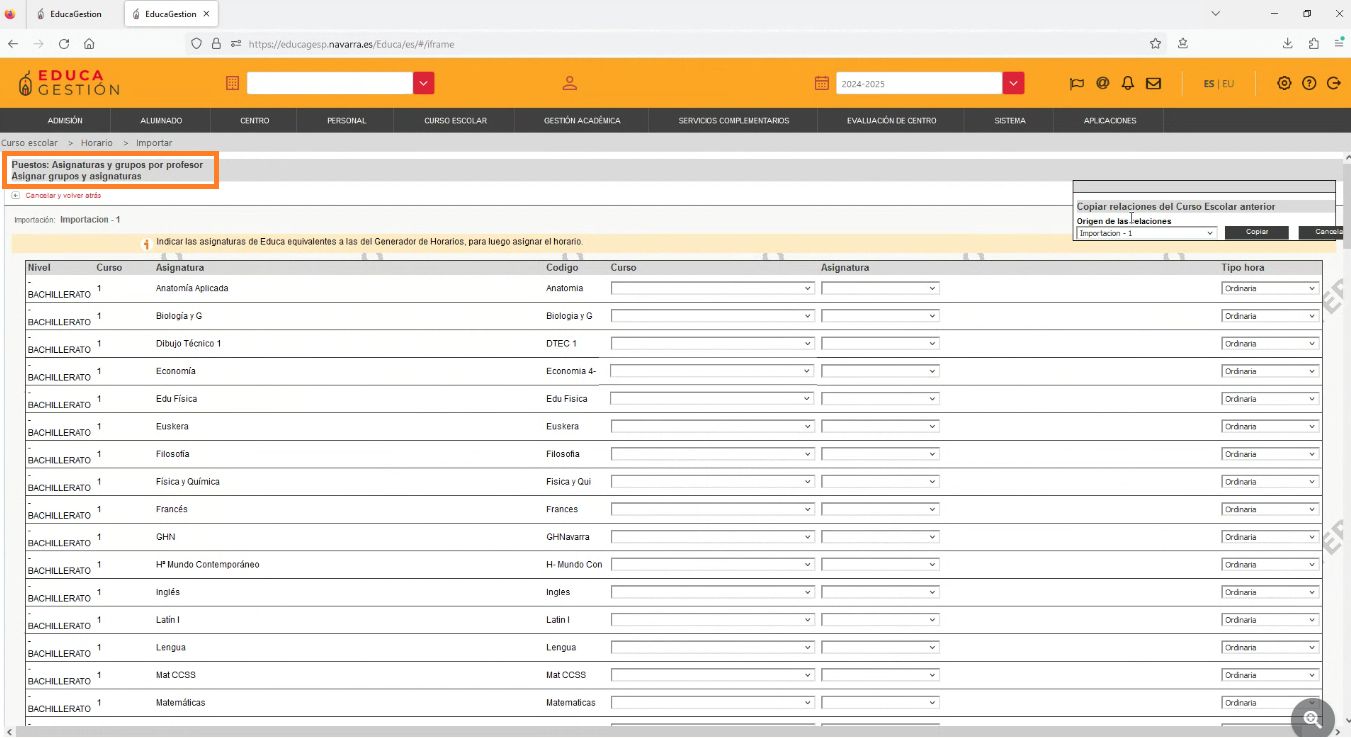
Task: Click the floating magnifier button at the page bottom
Action: tap(1312, 718)
